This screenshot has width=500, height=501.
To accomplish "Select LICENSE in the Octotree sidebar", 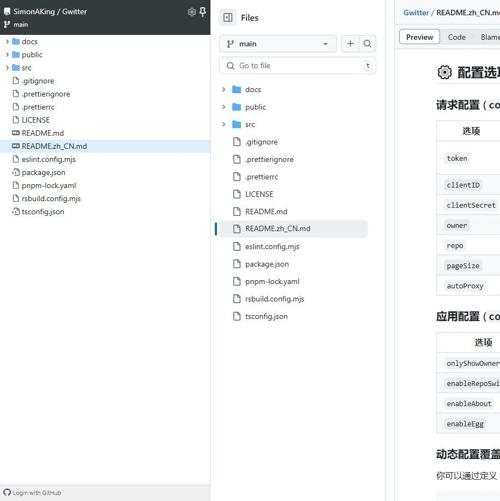I will [35, 120].
